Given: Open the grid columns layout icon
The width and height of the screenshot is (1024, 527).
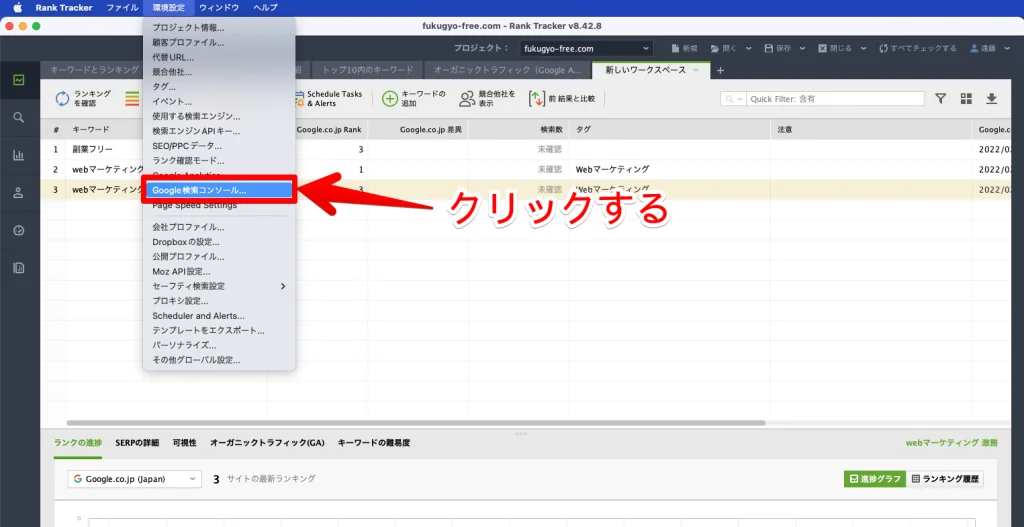Looking at the screenshot, I should pyautogui.click(x=967, y=99).
